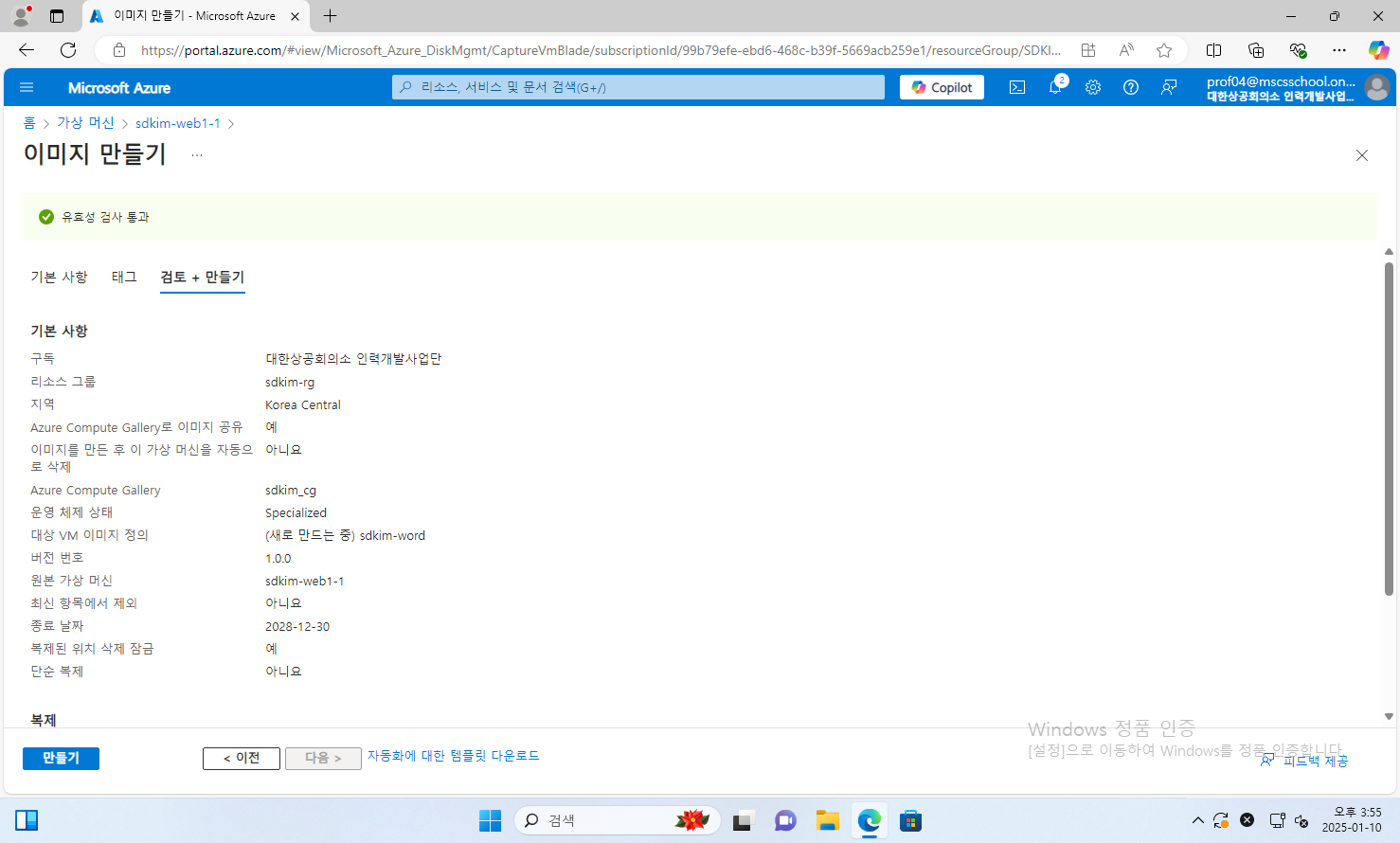Open browser essentials icon
This screenshot has height=843, width=1400.
[1298, 50]
